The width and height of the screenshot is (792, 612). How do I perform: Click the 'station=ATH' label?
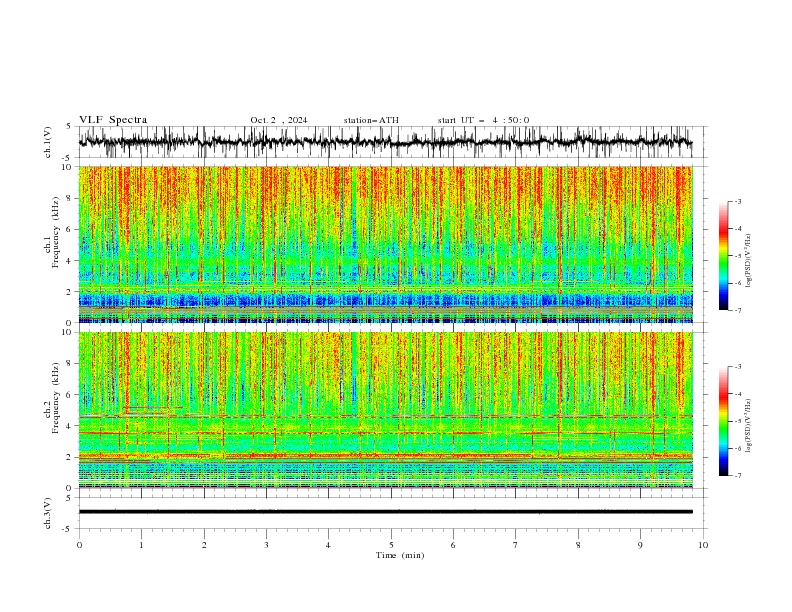(371, 120)
